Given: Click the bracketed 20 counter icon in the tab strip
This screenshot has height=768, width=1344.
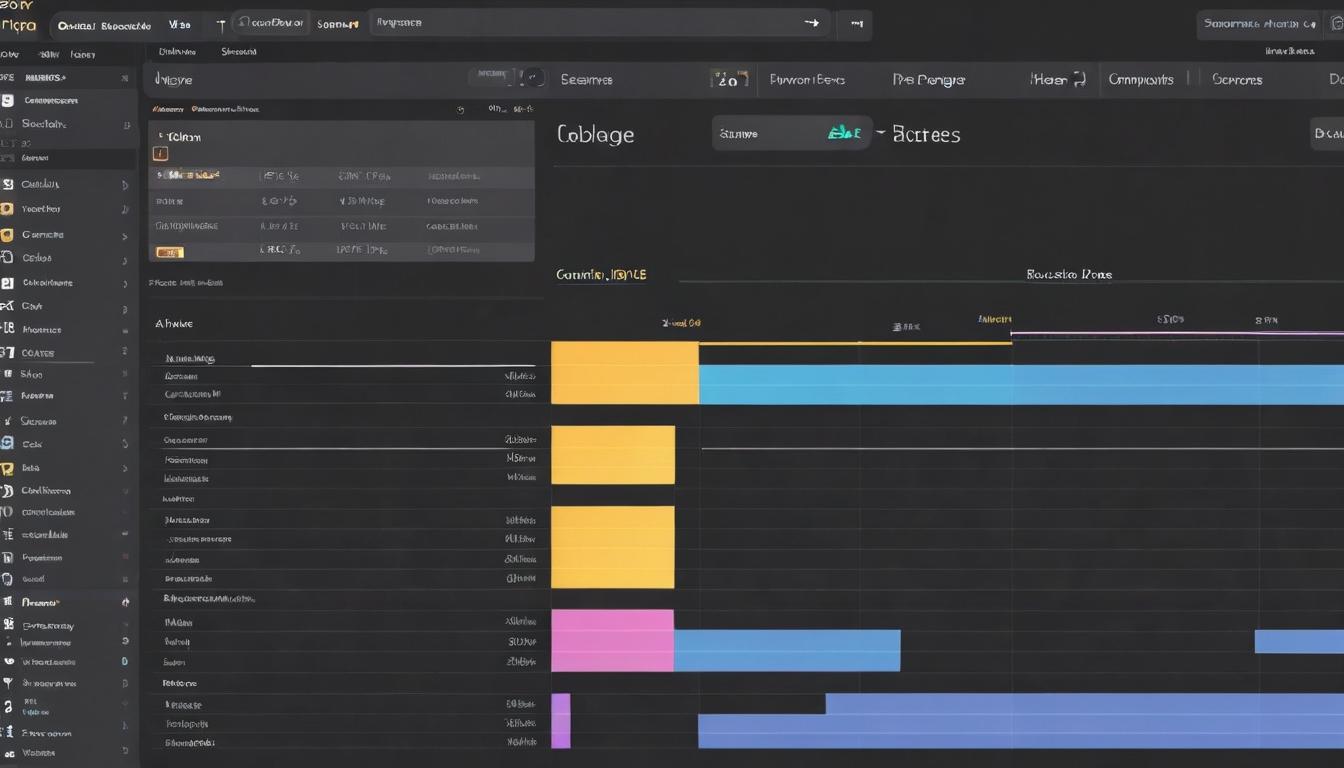Looking at the screenshot, I should point(728,80).
